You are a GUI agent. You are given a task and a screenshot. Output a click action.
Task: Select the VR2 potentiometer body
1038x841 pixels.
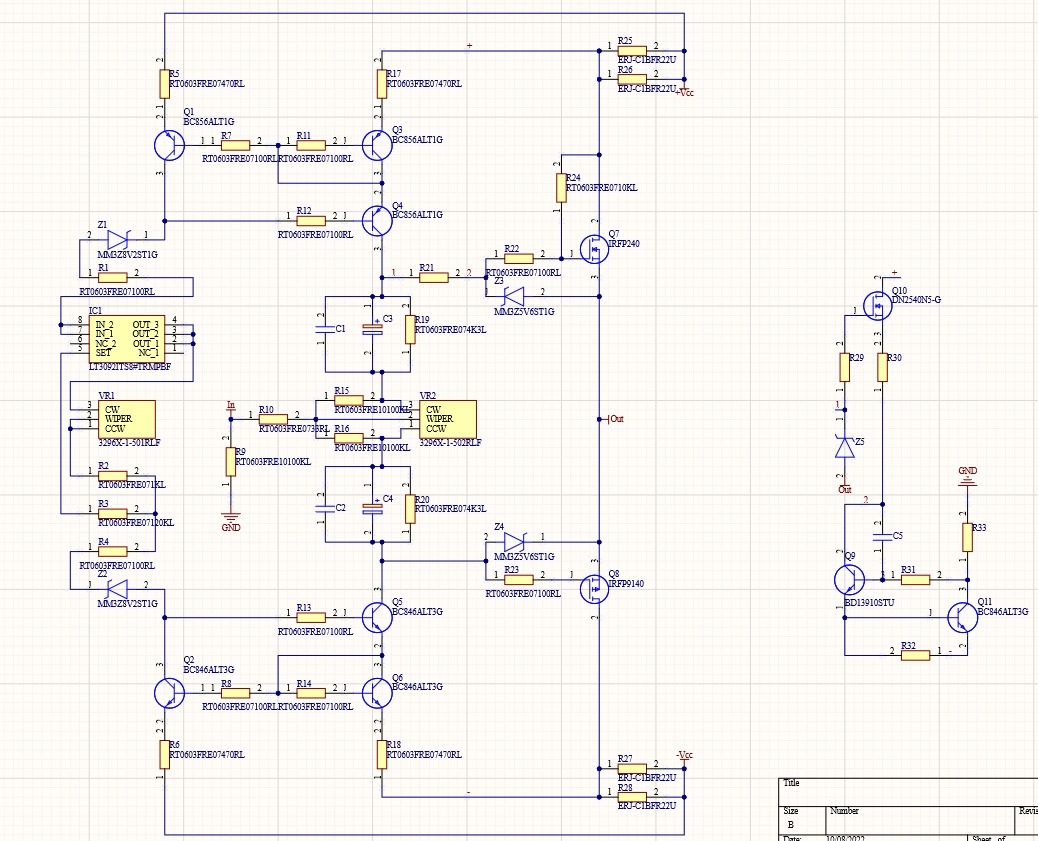[448, 419]
